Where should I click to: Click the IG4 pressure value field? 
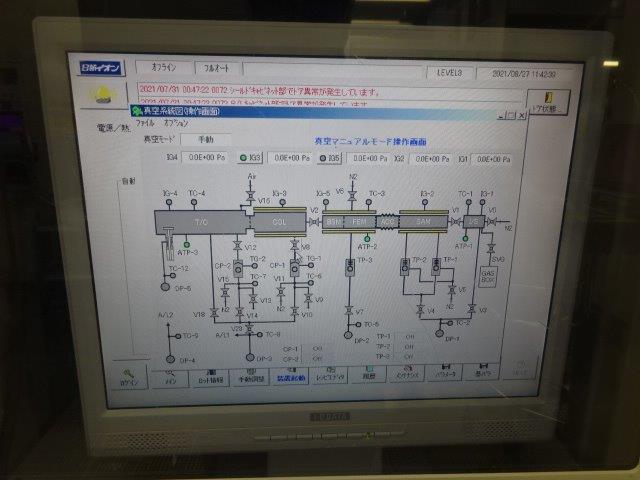[207, 157]
